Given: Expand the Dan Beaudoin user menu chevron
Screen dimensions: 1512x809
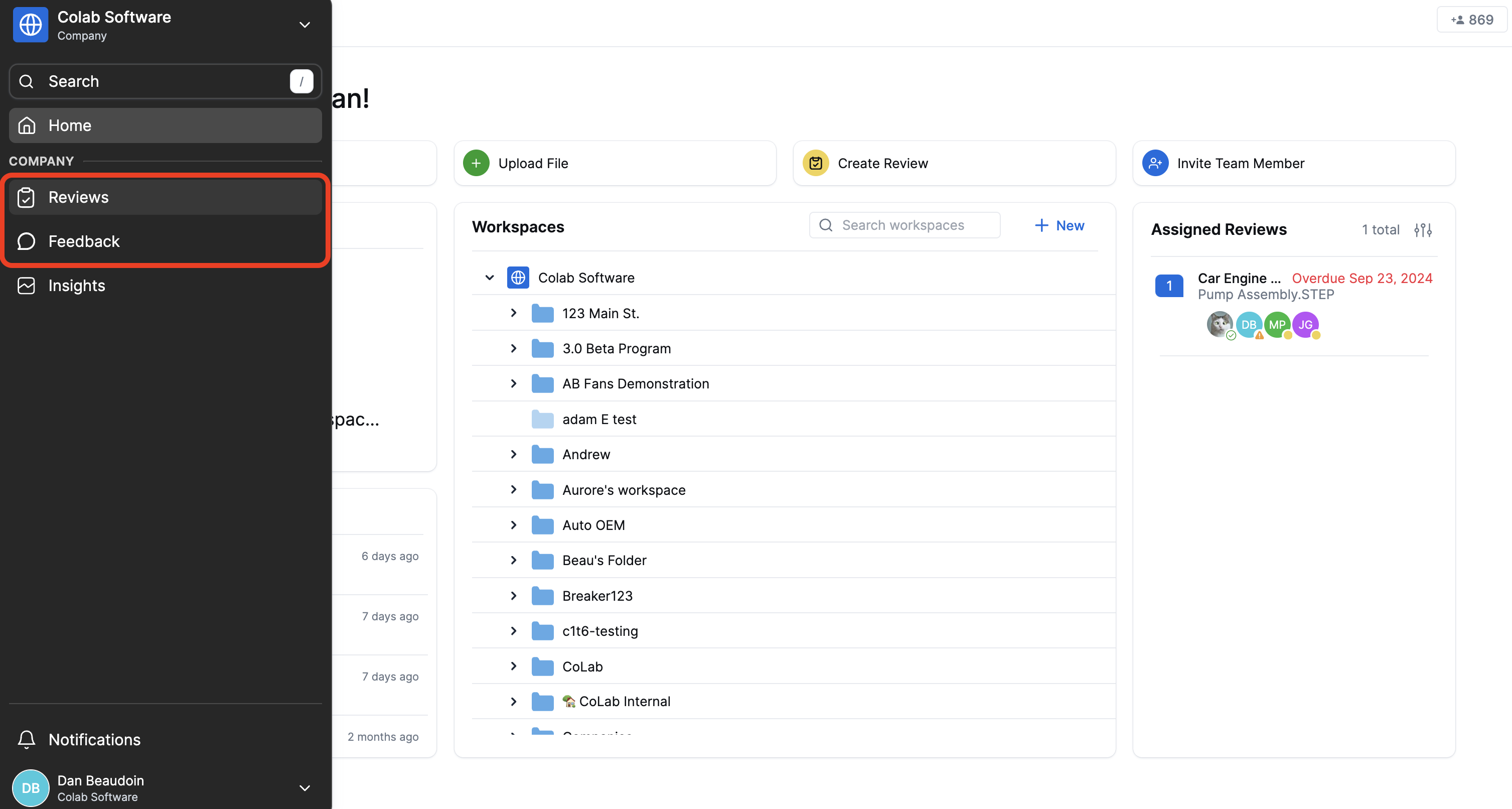Looking at the screenshot, I should pos(304,788).
